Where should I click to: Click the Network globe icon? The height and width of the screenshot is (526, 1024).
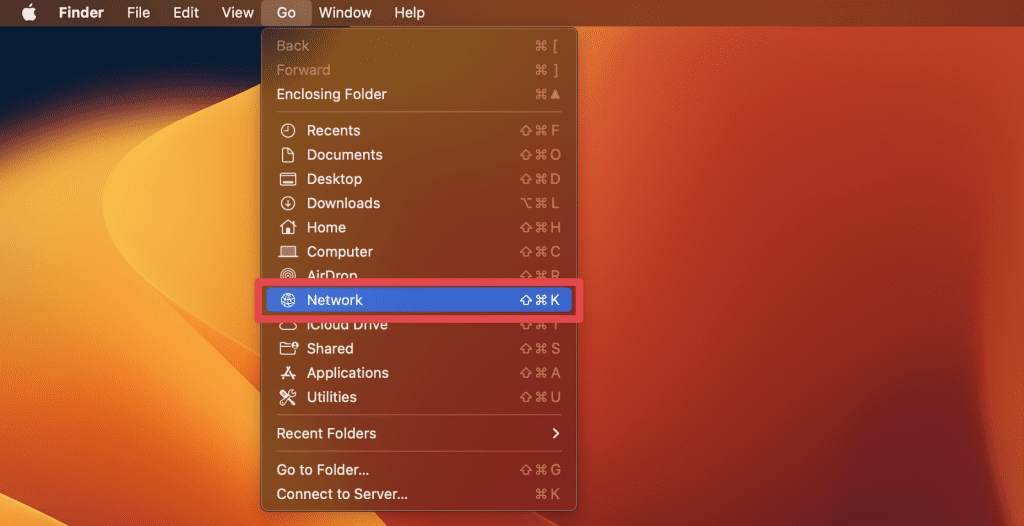coord(288,300)
